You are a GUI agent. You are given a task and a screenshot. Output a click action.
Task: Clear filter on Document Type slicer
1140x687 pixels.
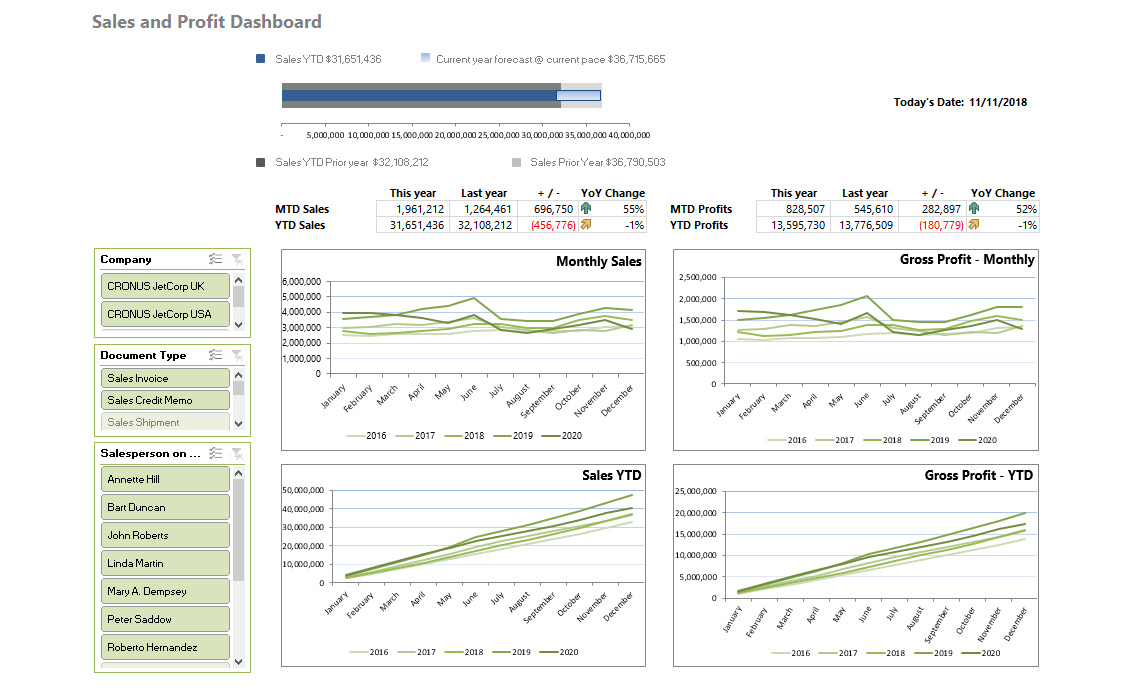237,355
